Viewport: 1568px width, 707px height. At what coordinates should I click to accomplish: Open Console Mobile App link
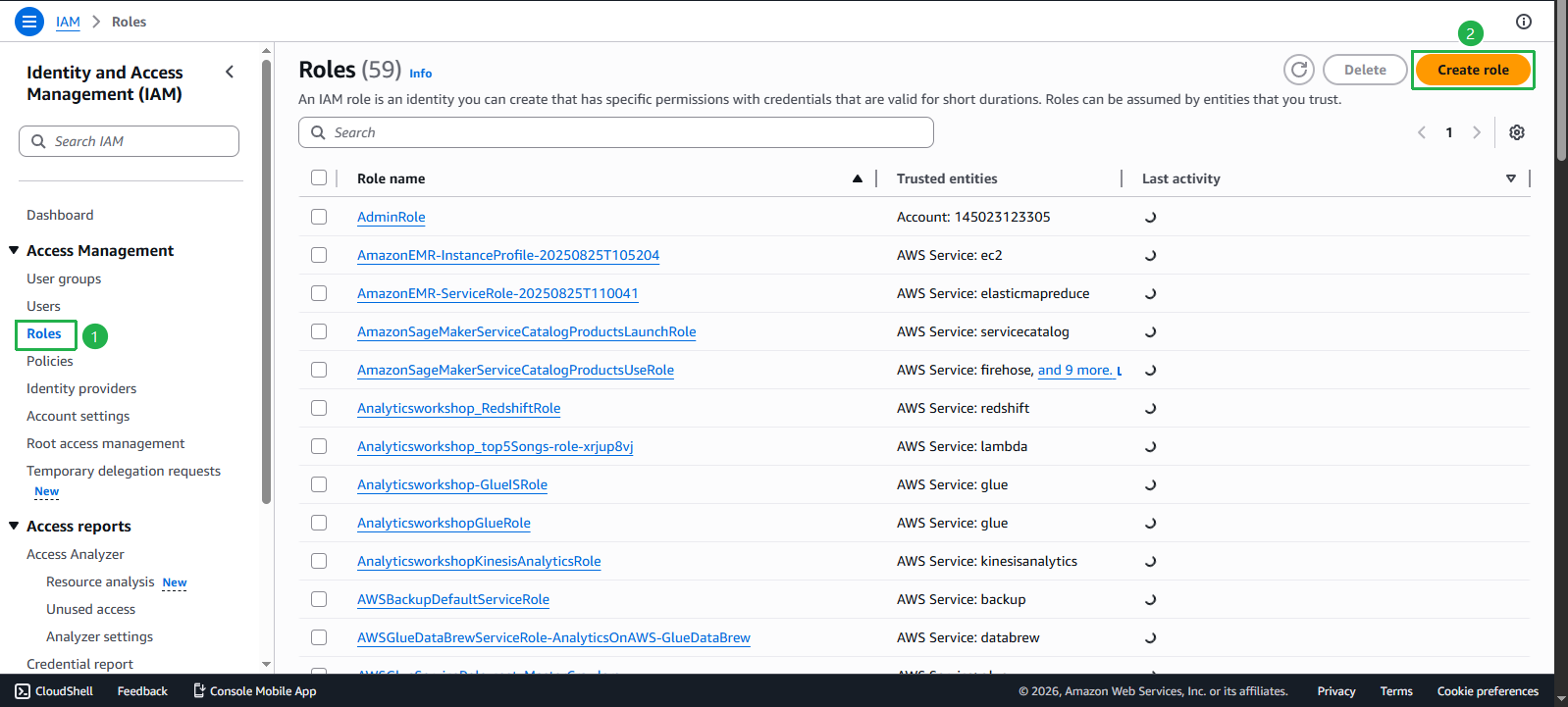[255, 691]
